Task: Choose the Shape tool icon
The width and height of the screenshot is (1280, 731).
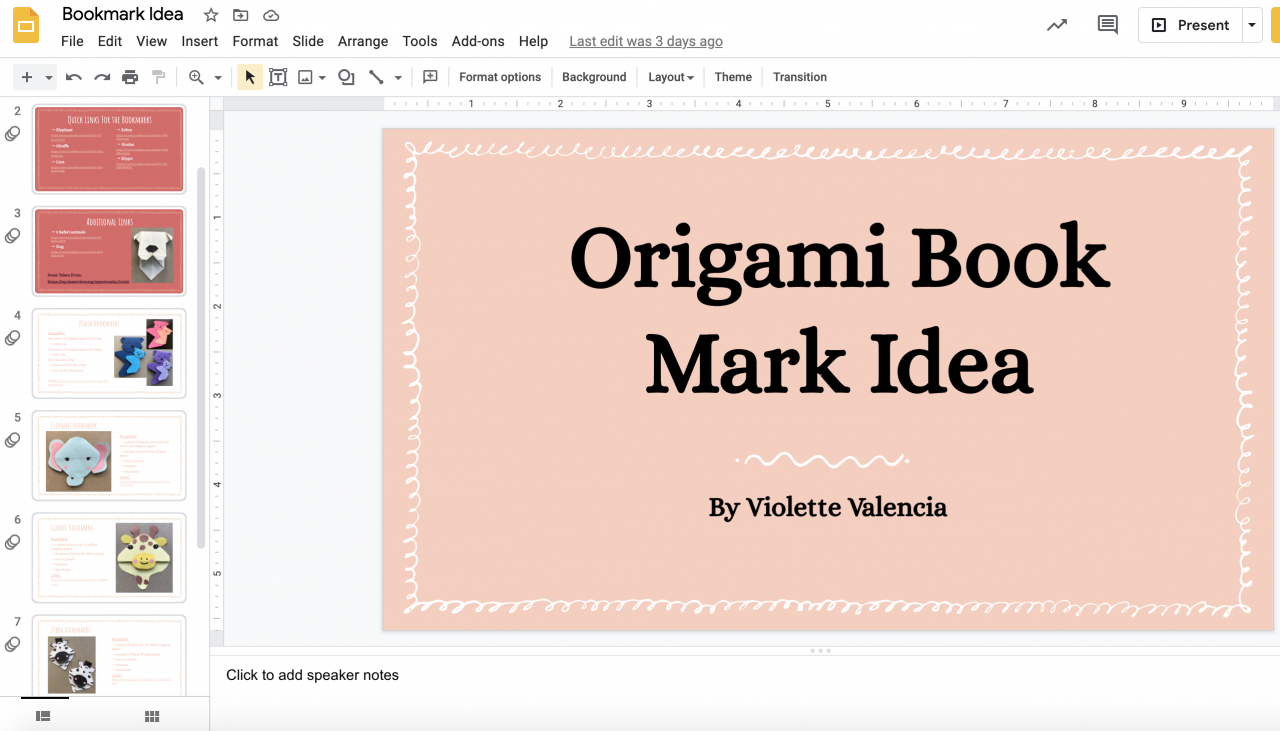Action: [x=346, y=77]
